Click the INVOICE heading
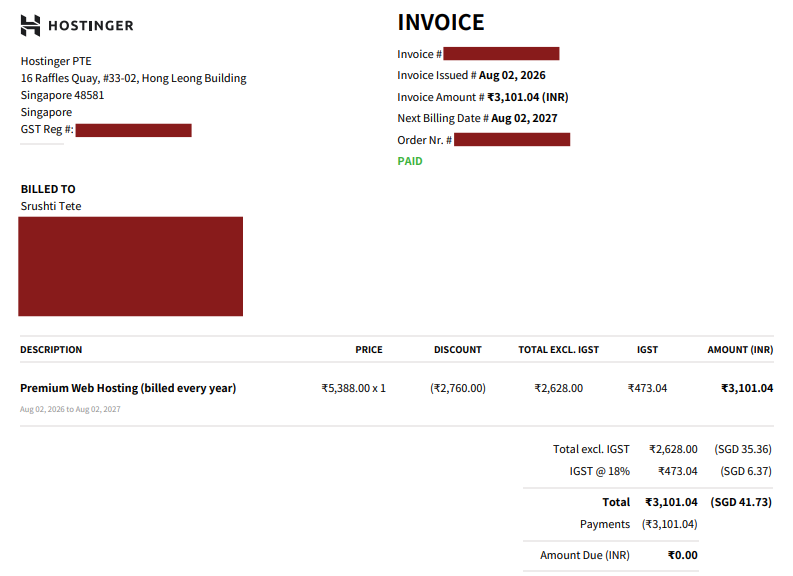 440,22
